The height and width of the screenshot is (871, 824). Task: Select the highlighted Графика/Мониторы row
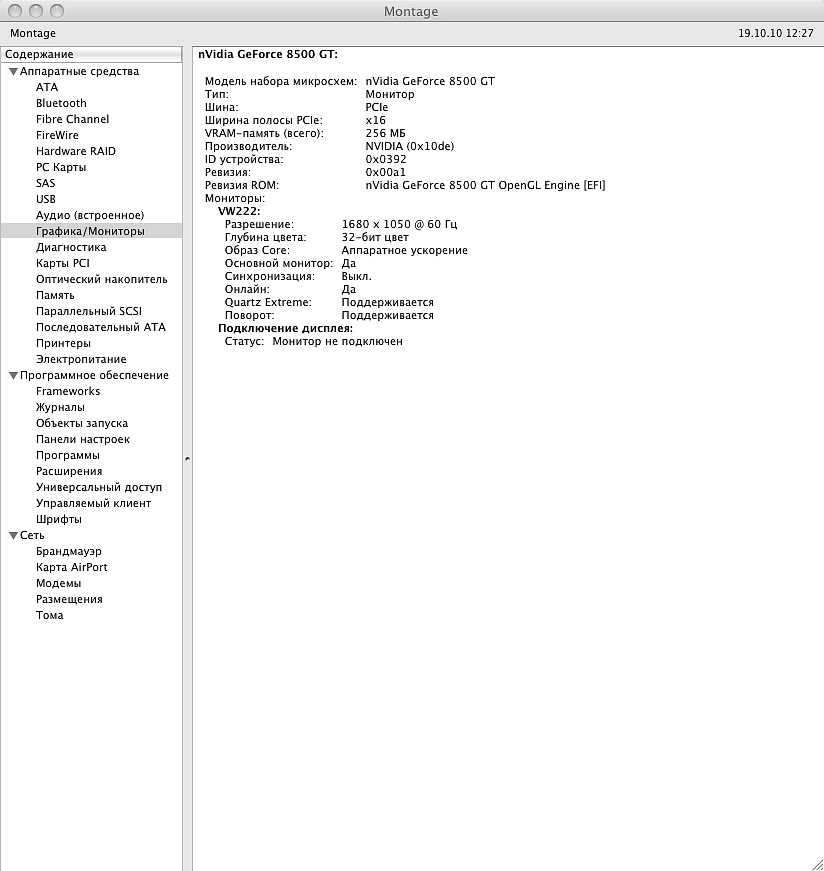91,231
